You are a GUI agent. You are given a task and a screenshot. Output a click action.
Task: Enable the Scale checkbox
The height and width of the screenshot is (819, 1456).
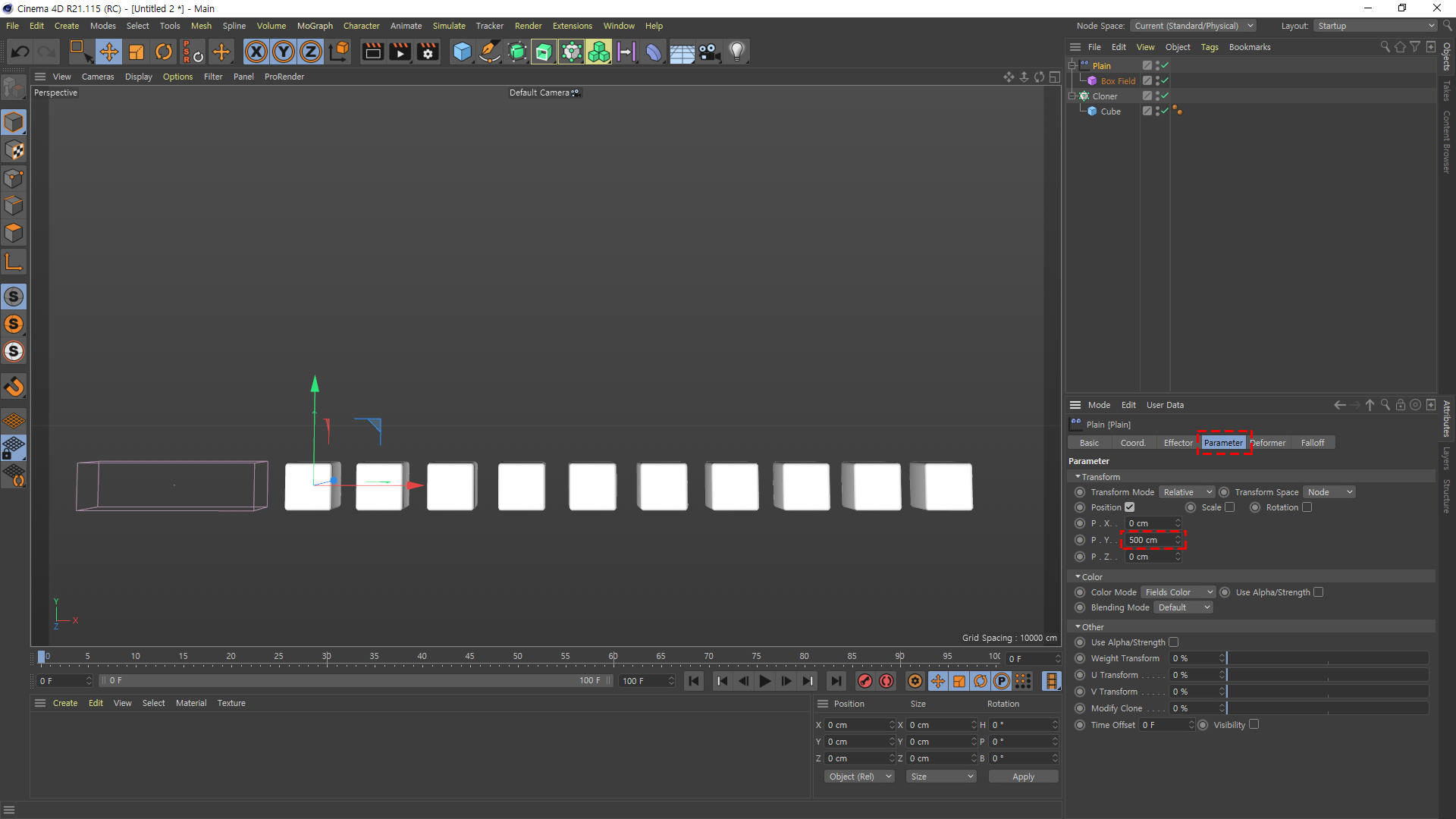pos(1230,507)
